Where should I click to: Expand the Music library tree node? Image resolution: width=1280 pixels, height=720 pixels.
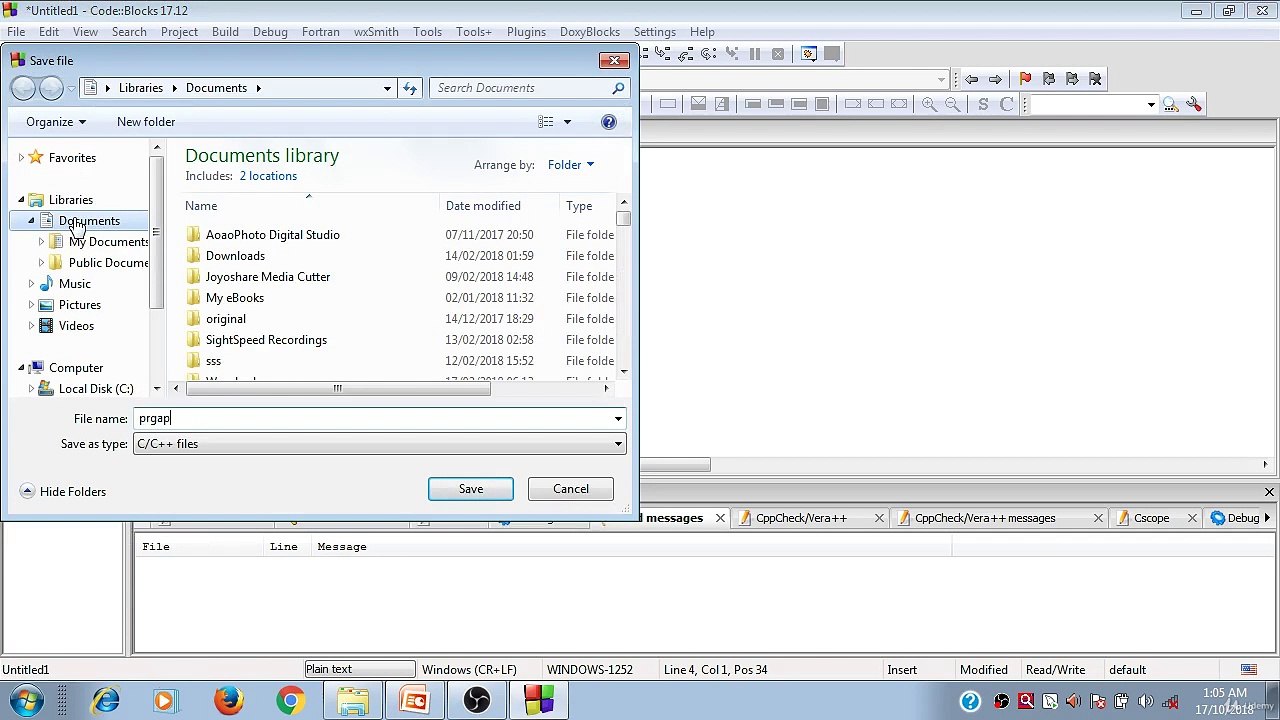pos(31,284)
